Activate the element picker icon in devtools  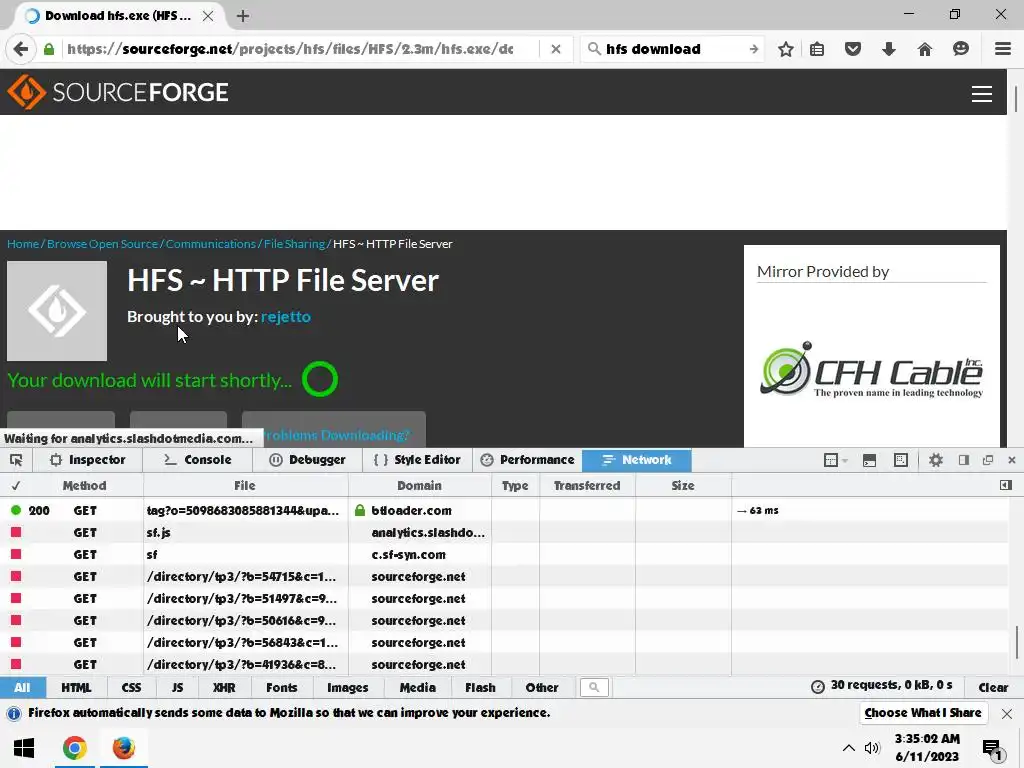(16, 460)
